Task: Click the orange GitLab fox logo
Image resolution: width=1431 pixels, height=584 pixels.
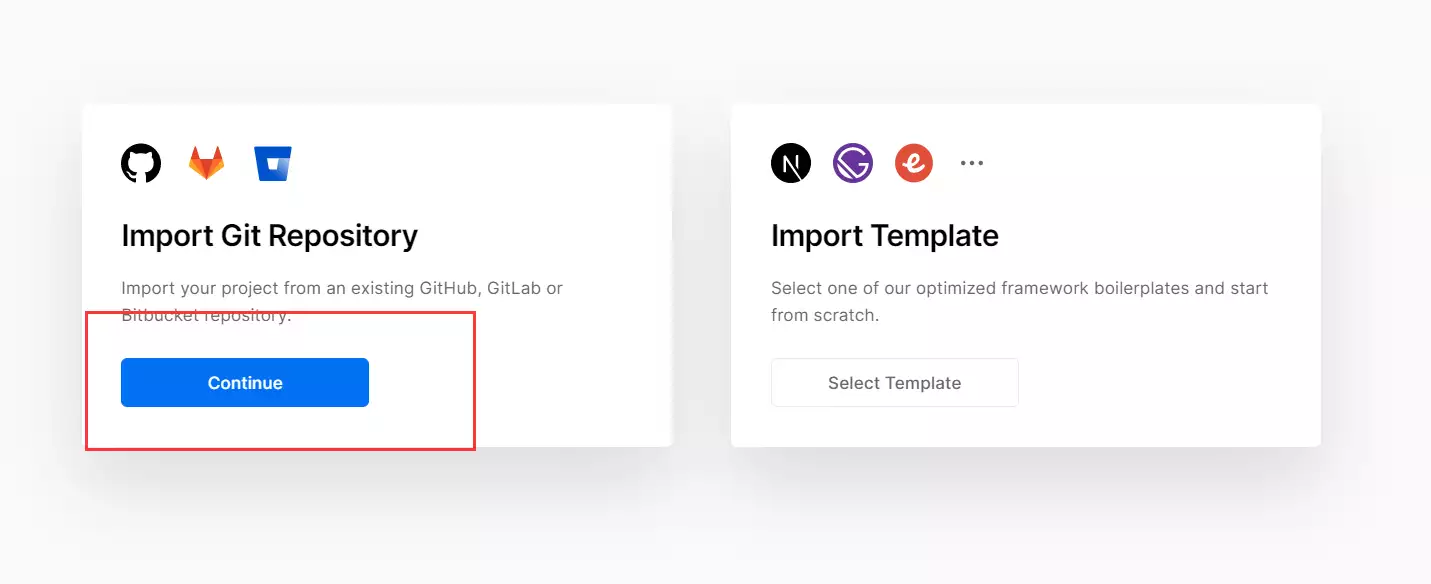Action: tap(206, 163)
